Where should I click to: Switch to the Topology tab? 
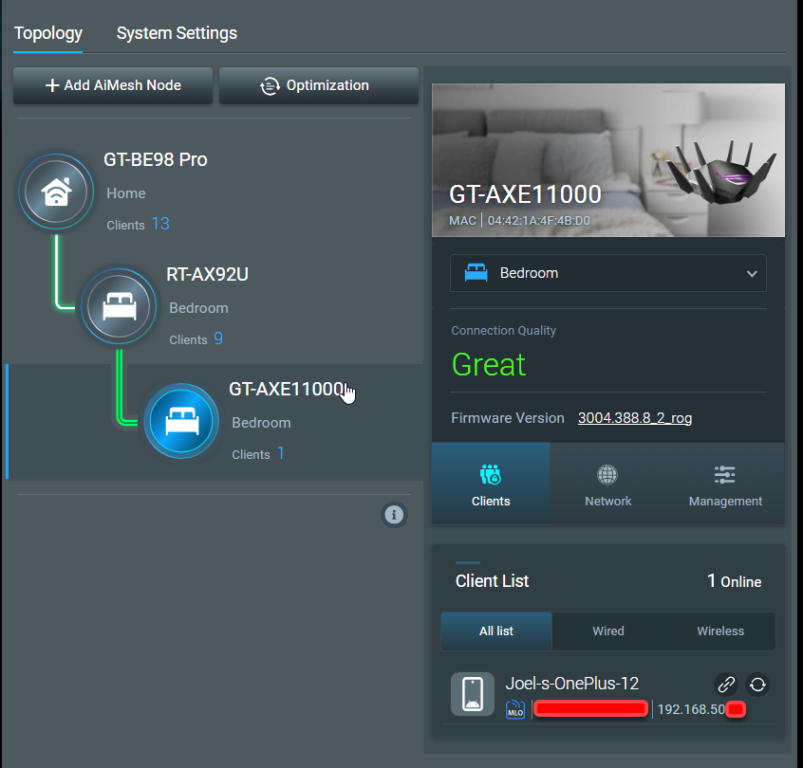click(x=48, y=33)
